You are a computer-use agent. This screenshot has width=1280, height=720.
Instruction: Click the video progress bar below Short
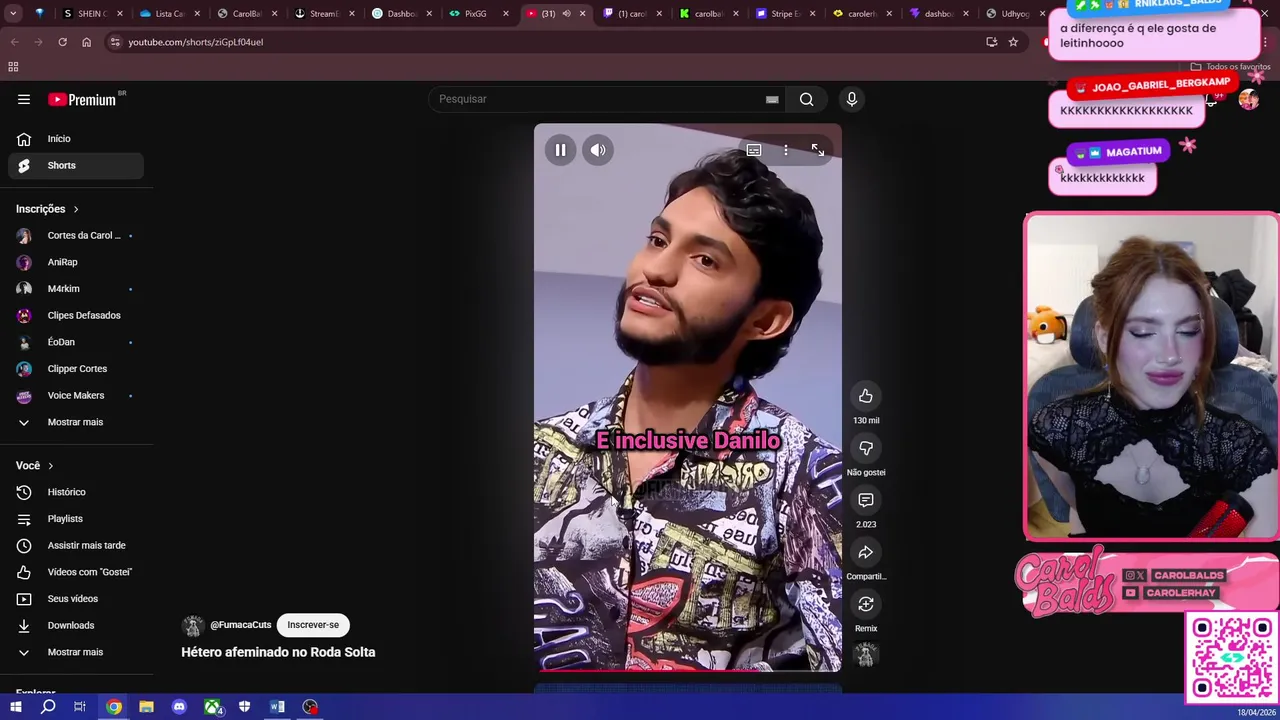(x=688, y=670)
